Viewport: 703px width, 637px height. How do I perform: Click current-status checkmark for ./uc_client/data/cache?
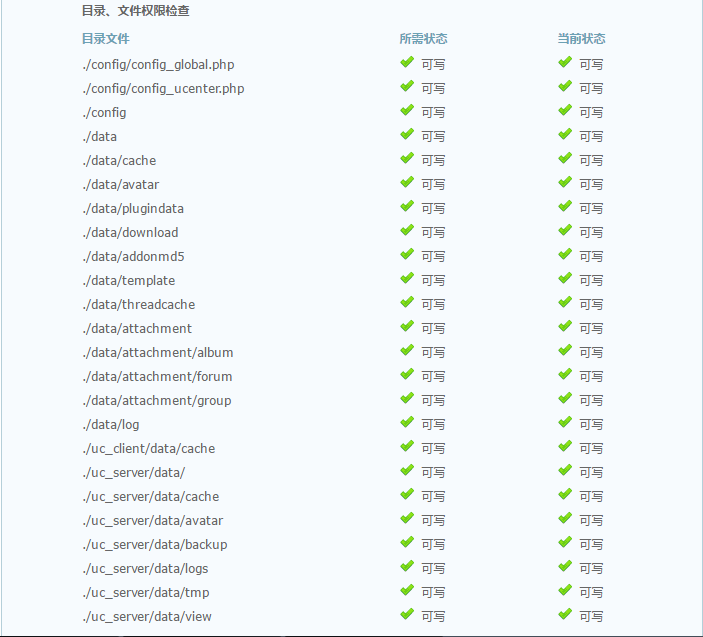pyautogui.click(x=565, y=446)
